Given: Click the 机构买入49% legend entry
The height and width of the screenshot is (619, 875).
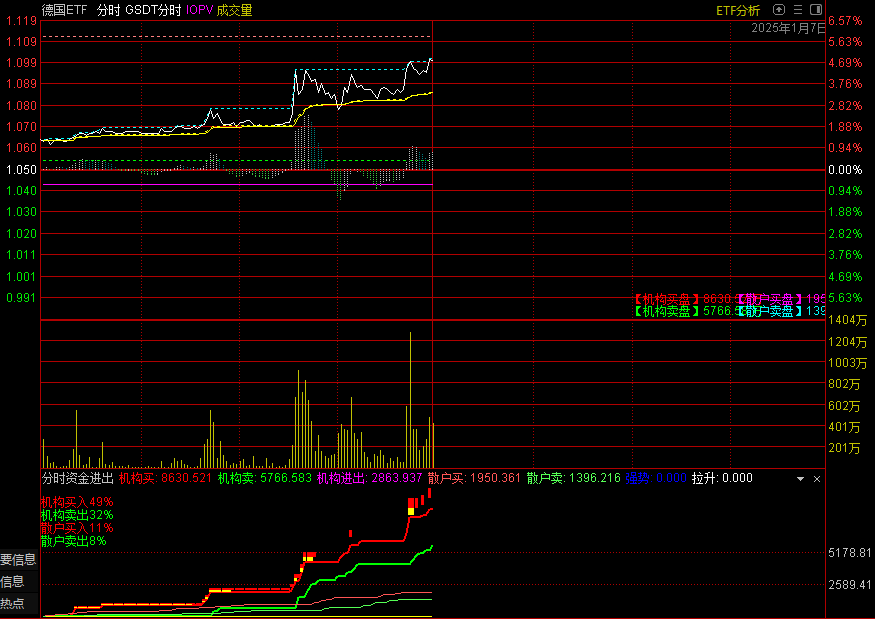Looking at the screenshot, I should (77, 502).
